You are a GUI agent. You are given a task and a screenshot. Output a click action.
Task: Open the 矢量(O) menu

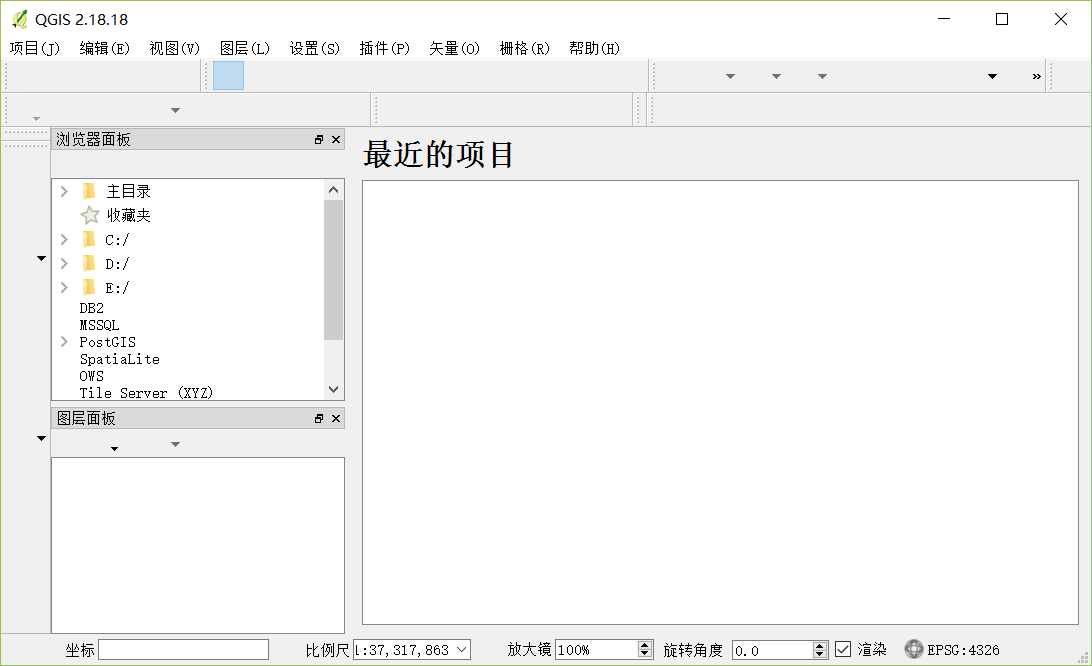click(454, 48)
